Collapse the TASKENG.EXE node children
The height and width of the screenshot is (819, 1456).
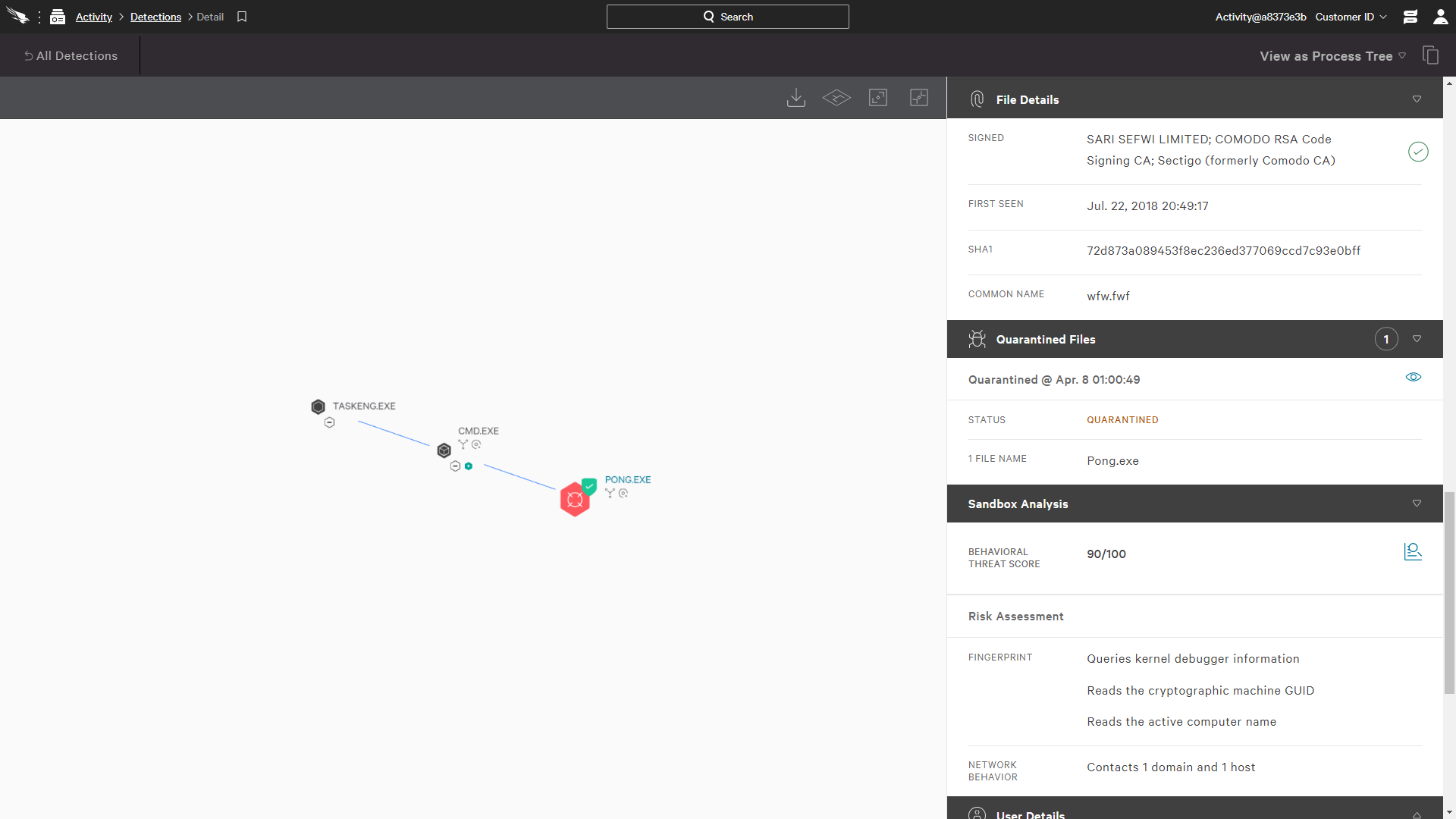(329, 422)
